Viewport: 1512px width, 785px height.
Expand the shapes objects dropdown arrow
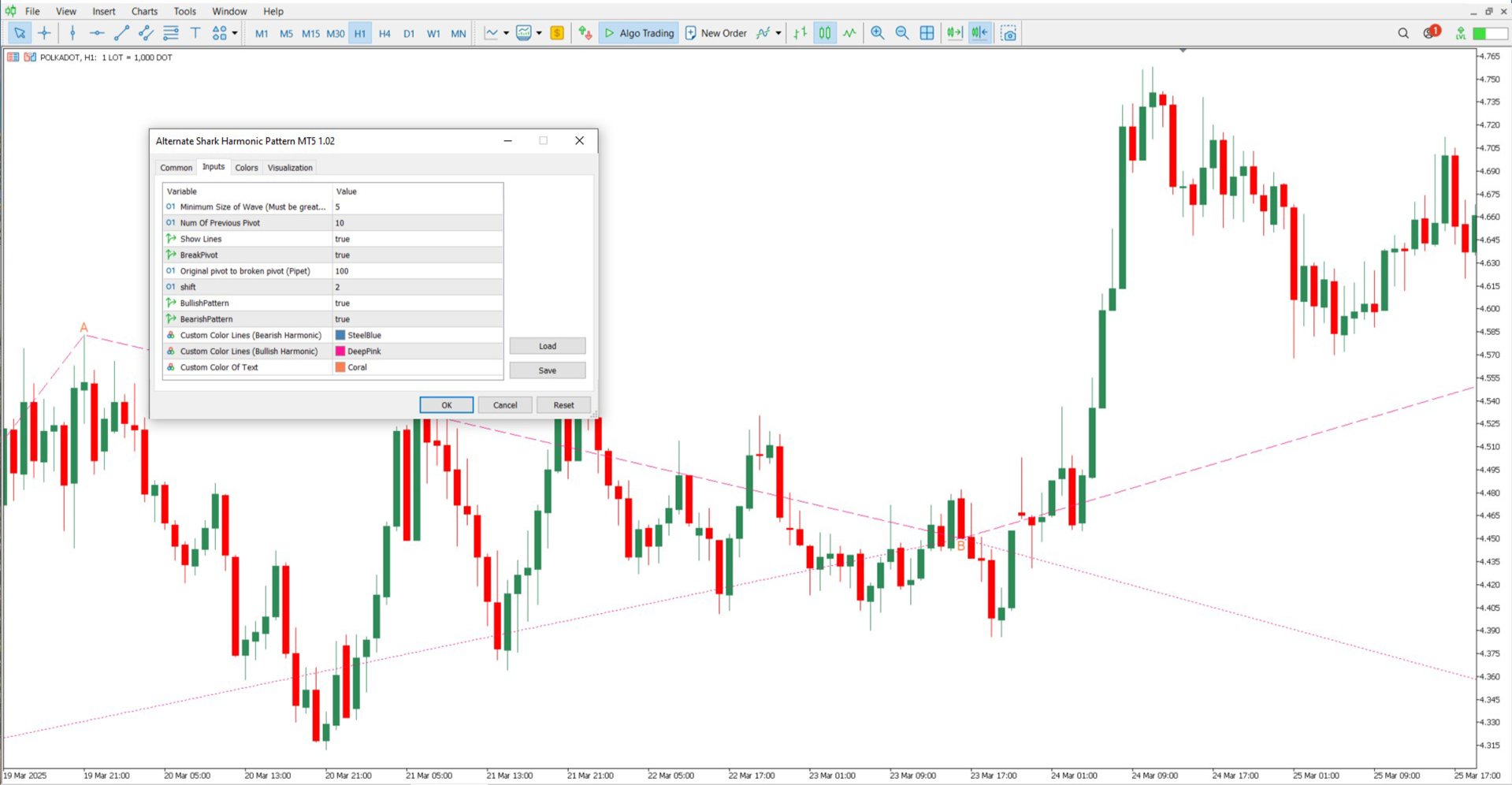235,33
